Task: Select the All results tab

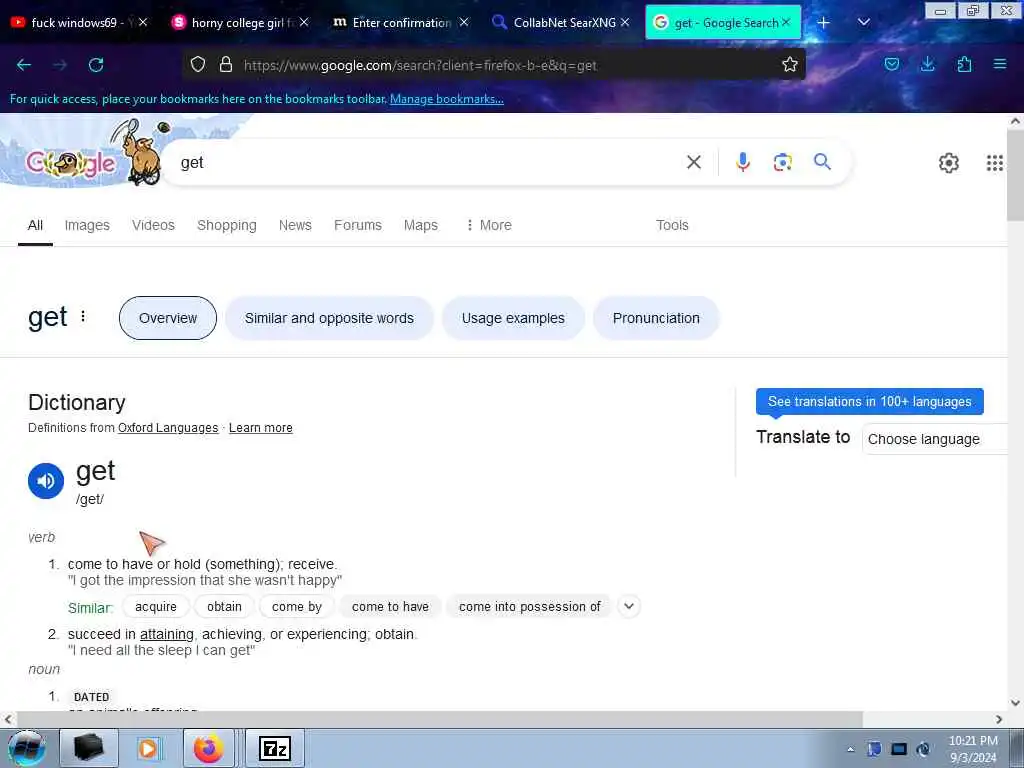Action: point(35,225)
